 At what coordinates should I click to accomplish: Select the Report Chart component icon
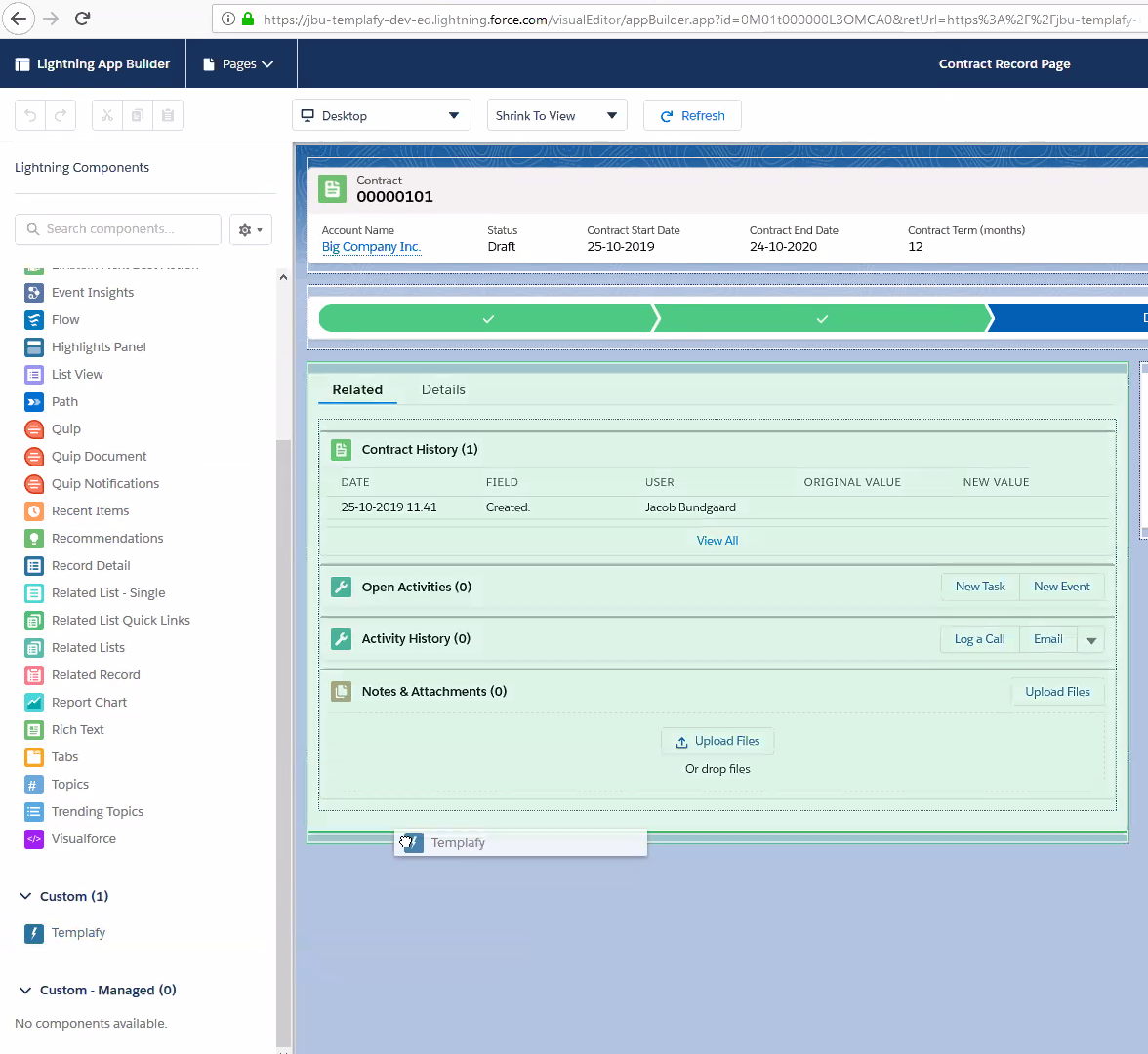pyautogui.click(x=33, y=703)
